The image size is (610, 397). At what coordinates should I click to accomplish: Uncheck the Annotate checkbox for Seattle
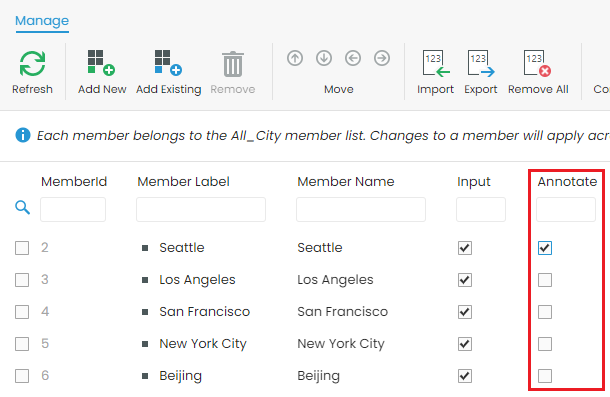coord(545,248)
